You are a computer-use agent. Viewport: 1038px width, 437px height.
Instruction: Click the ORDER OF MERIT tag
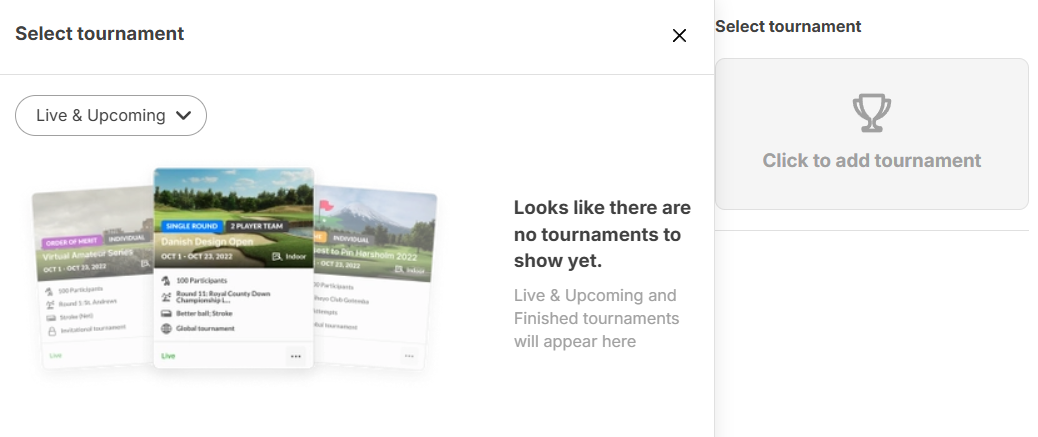(x=71, y=242)
